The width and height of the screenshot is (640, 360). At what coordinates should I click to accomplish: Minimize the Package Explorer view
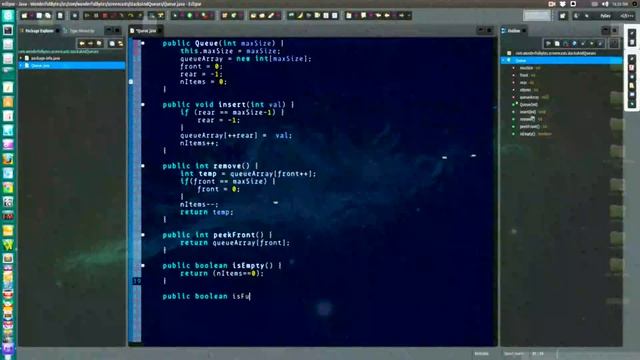(x=109, y=31)
